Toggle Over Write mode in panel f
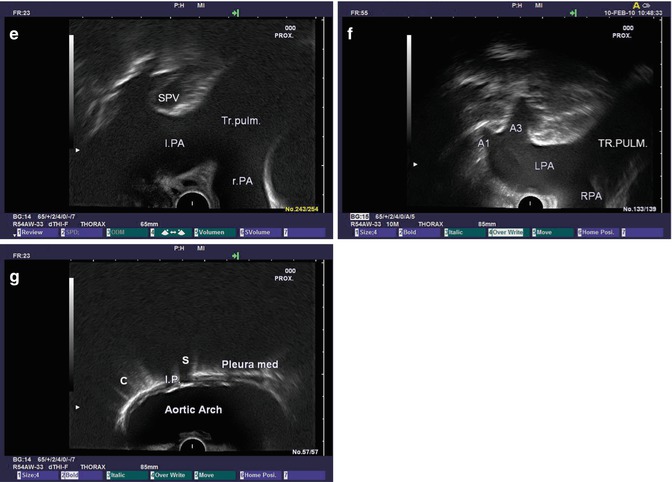Screen dimensions: 672x482 click(508, 232)
